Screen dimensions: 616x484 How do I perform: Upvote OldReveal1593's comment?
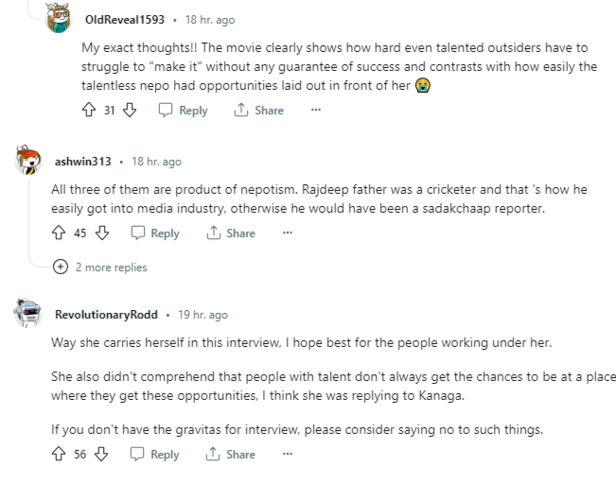(x=90, y=110)
